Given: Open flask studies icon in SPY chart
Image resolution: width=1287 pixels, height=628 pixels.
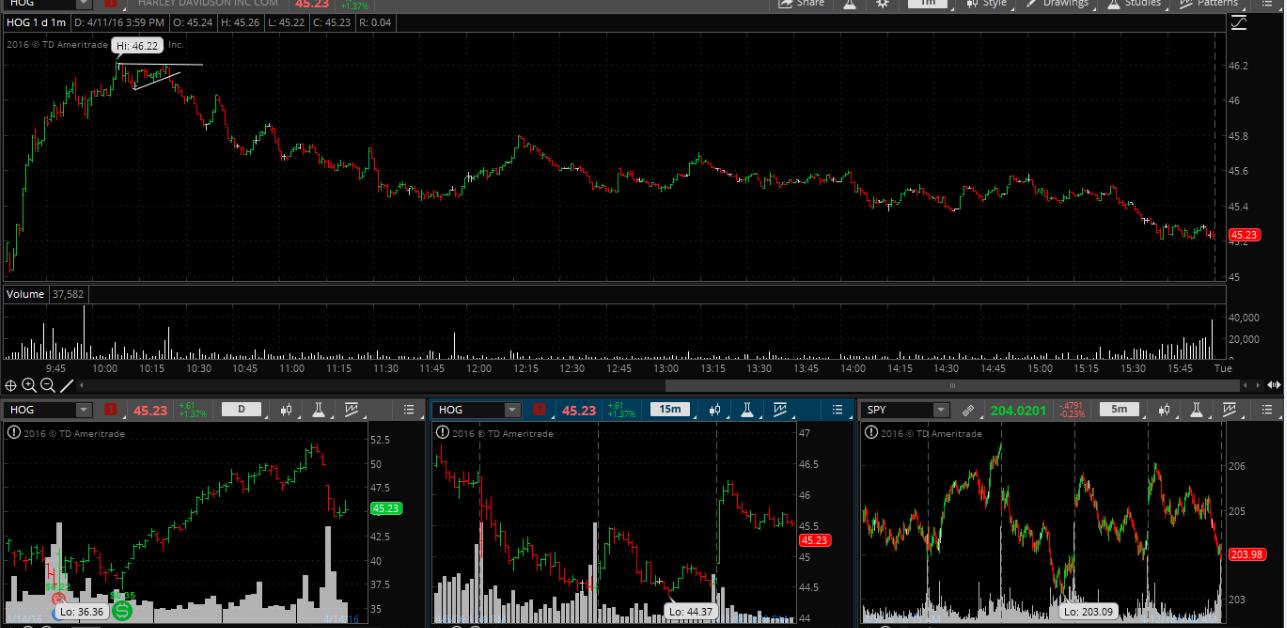Looking at the screenshot, I should pyautogui.click(x=1196, y=410).
